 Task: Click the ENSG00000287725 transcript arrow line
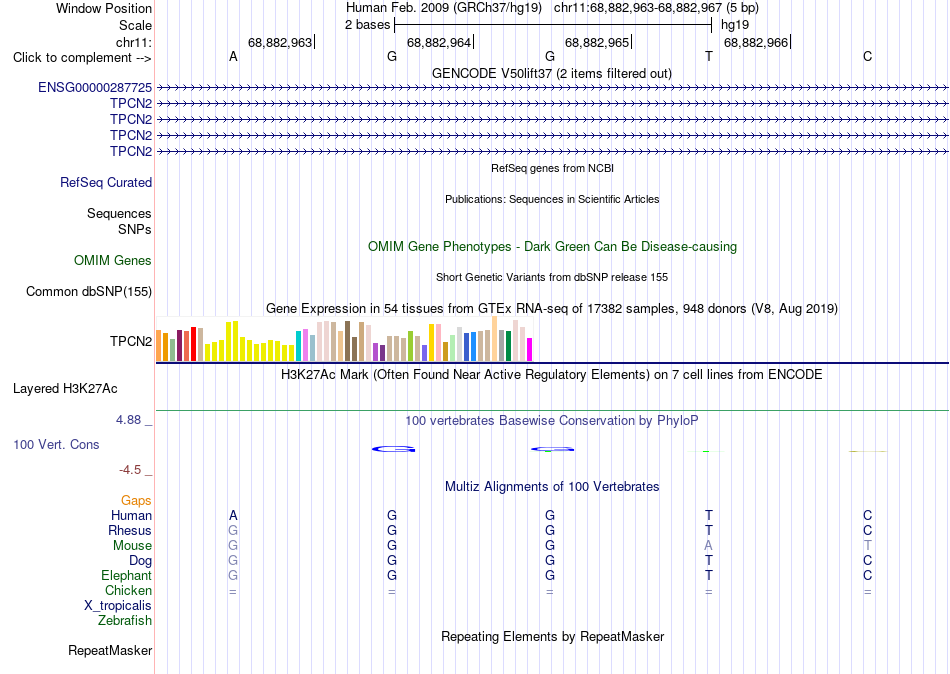tap(552, 88)
